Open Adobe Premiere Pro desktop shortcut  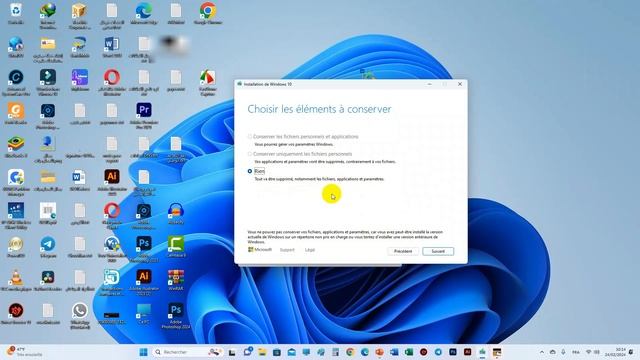coord(144,116)
